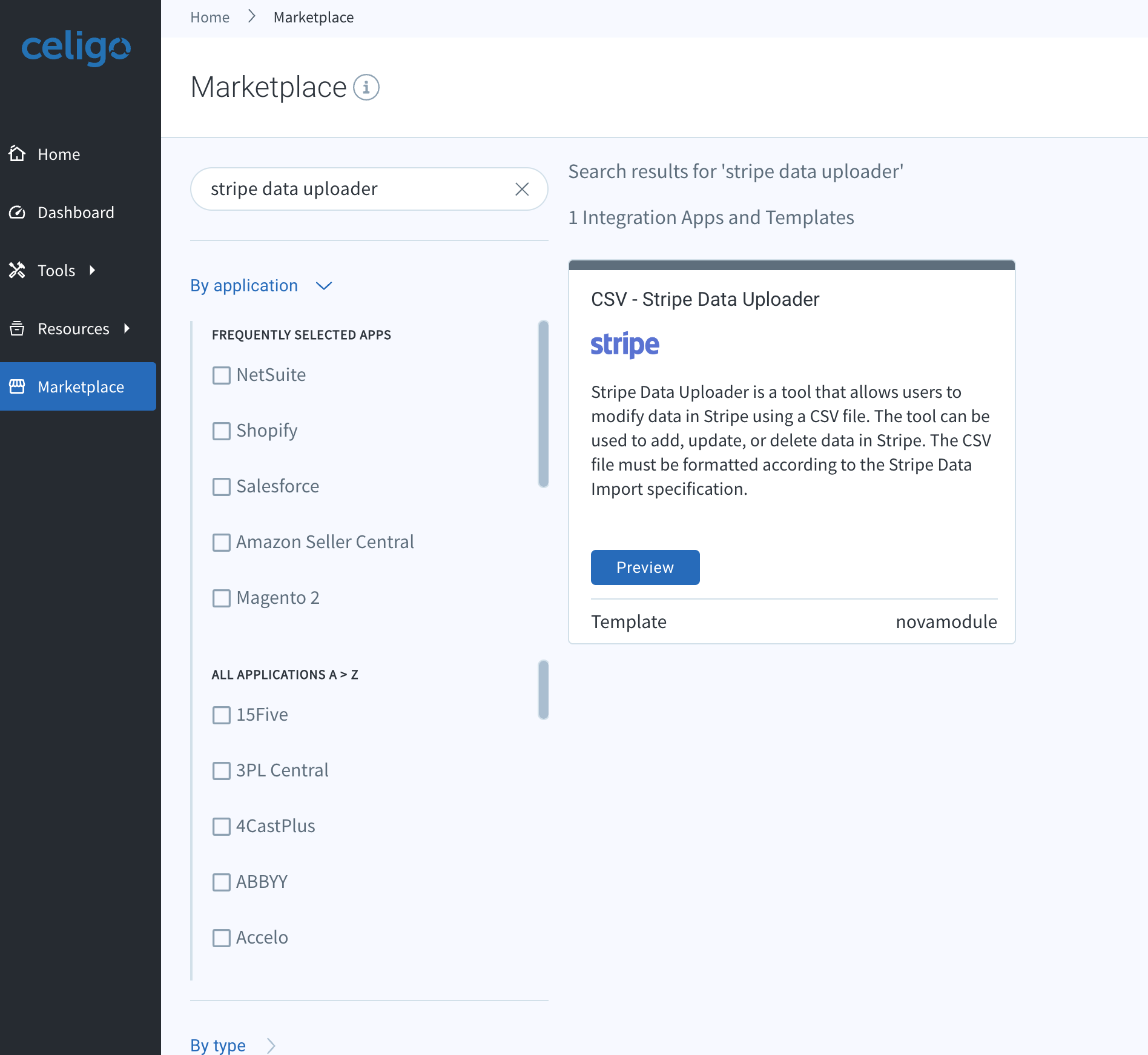The height and width of the screenshot is (1055, 1148).
Task: Check Amazon Seller Central filter
Action: coord(222,542)
